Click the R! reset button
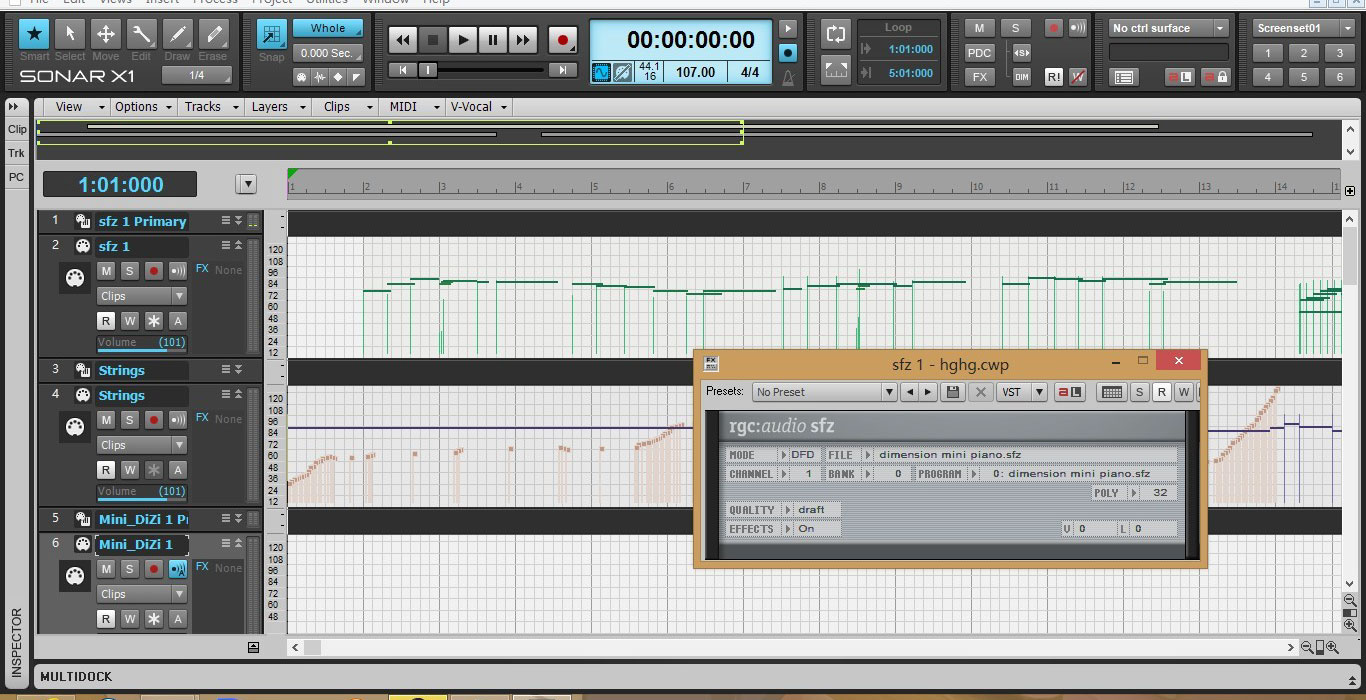Screen dimensions: 1366x700 (x=1054, y=76)
